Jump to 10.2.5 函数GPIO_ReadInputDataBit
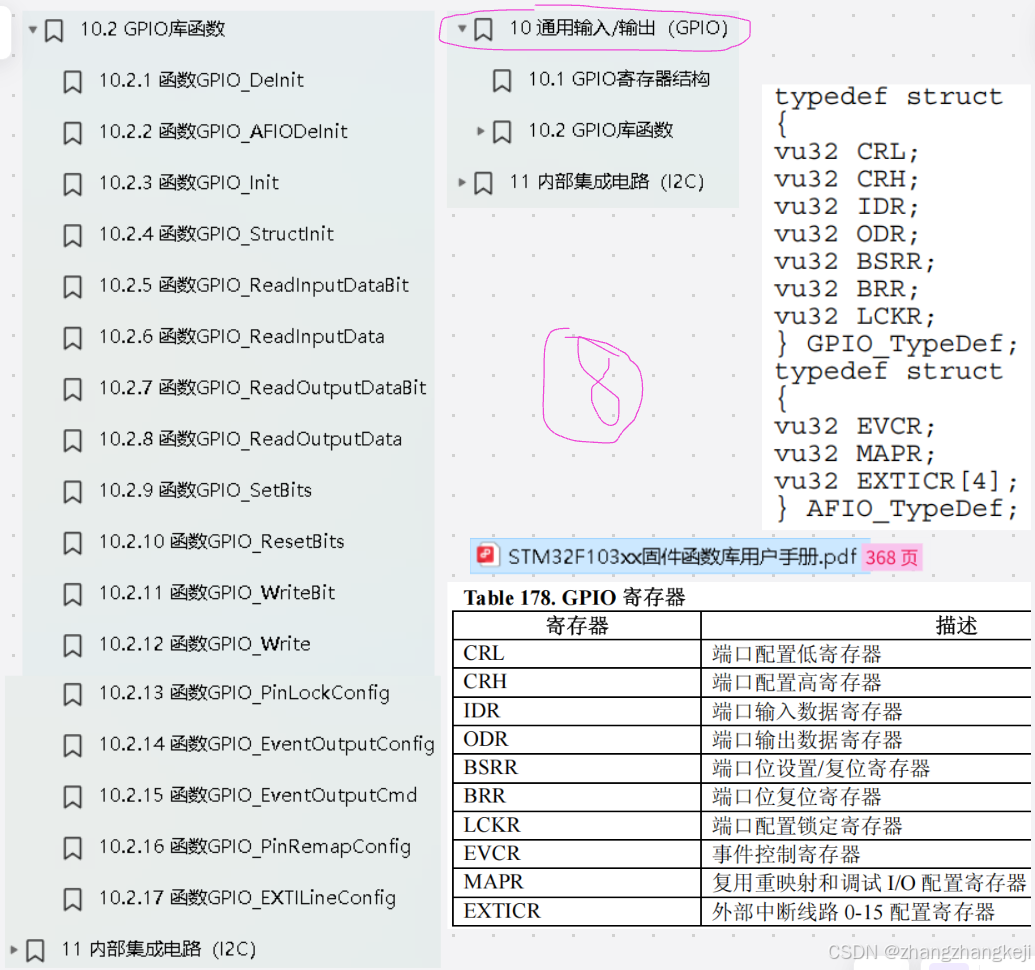This screenshot has width=1035, height=970. [x=253, y=285]
